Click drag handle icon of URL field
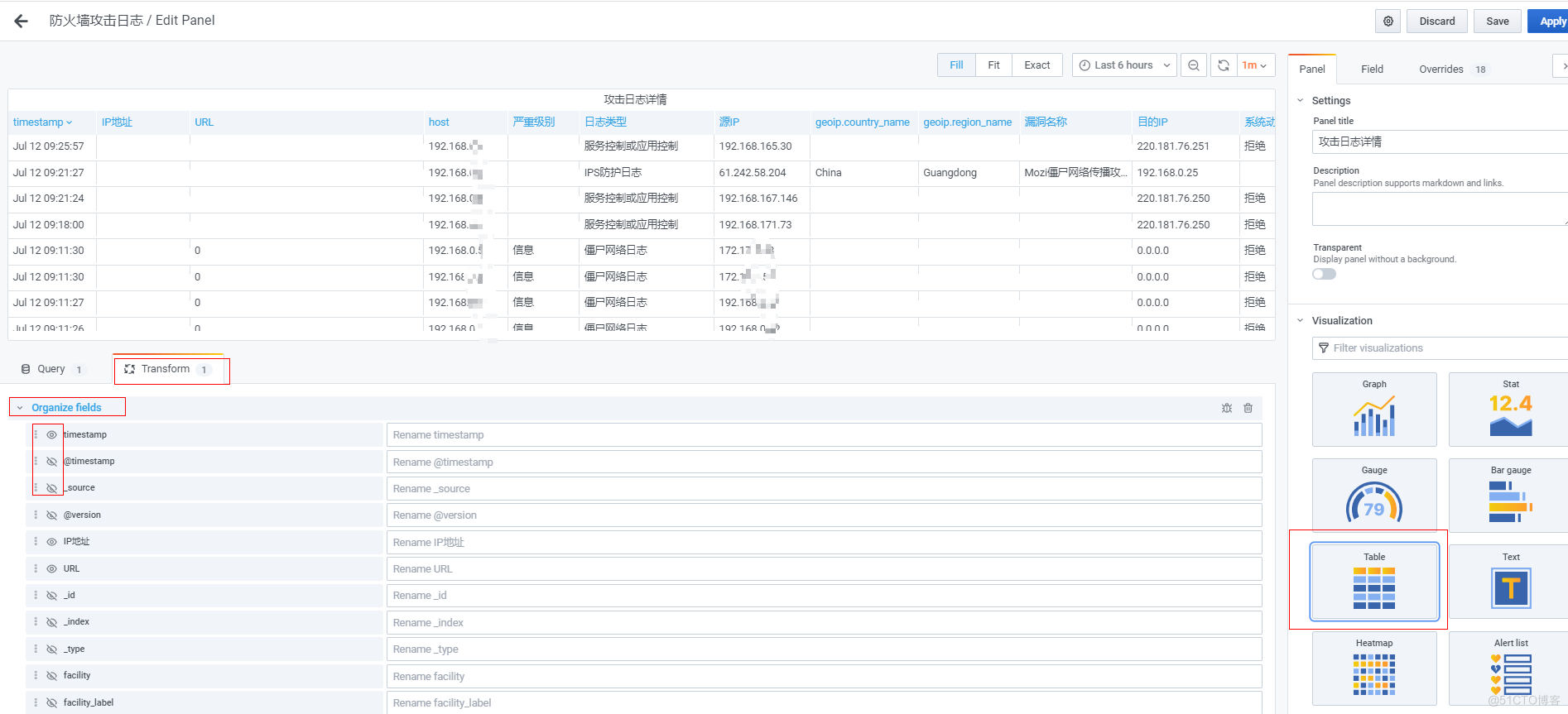The height and width of the screenshot is (714, 1568). (x=36, y=568)
